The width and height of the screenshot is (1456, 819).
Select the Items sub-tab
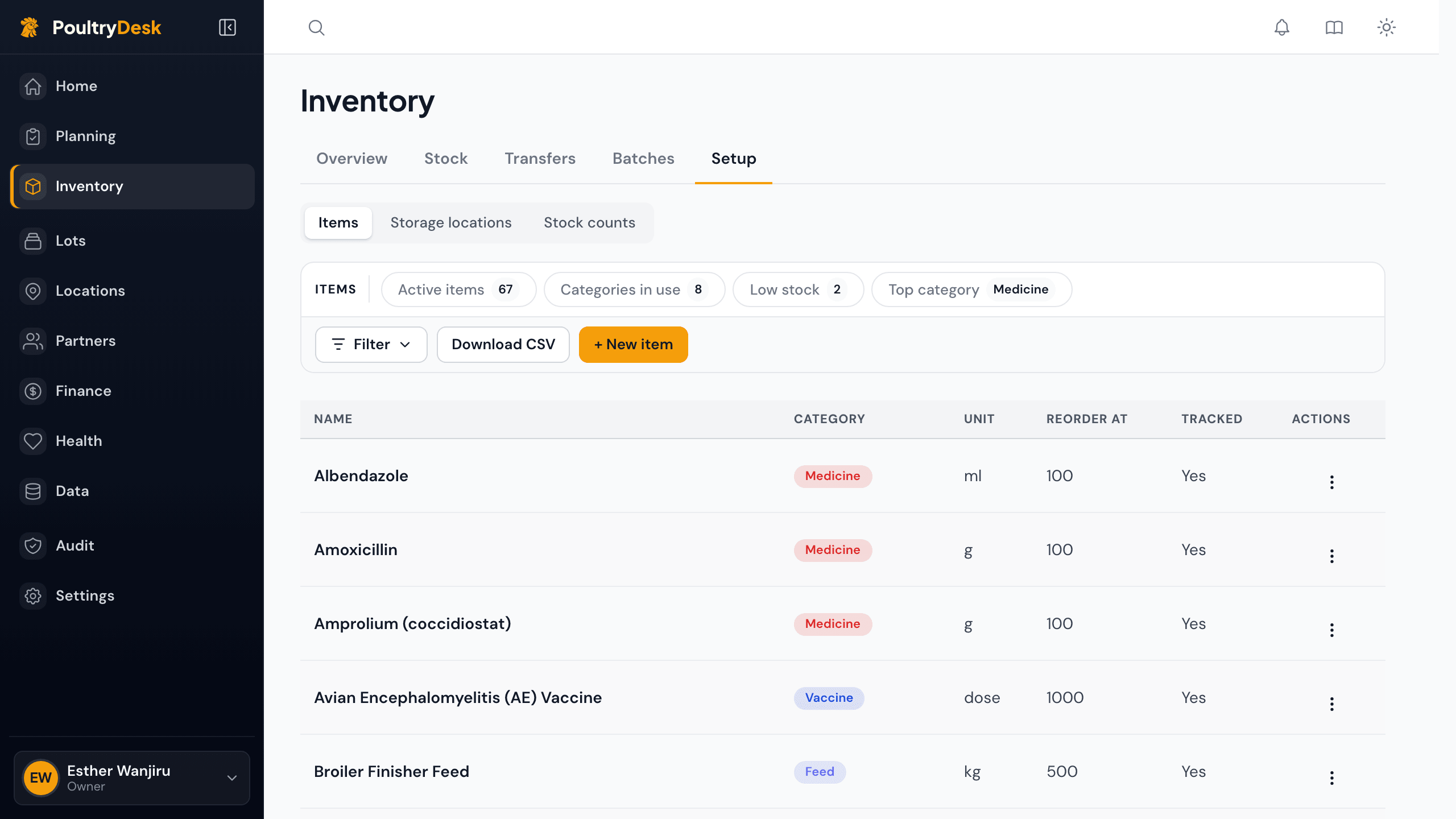tap(338, 223)
